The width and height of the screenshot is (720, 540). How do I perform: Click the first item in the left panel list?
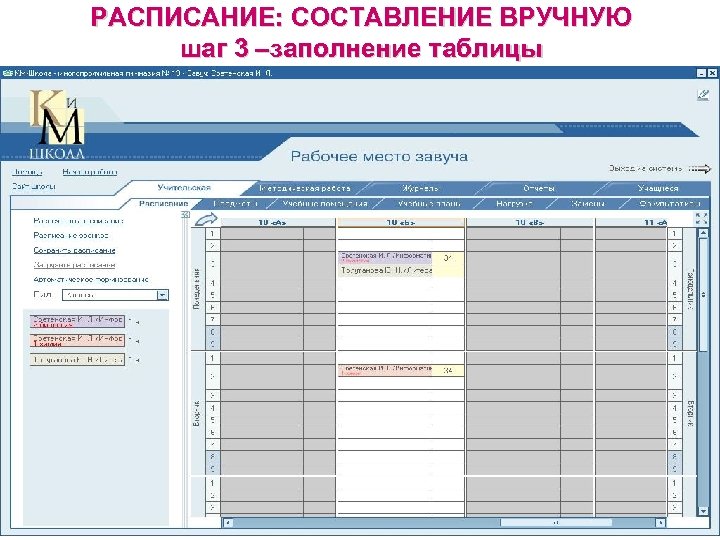tap(79, 221)
